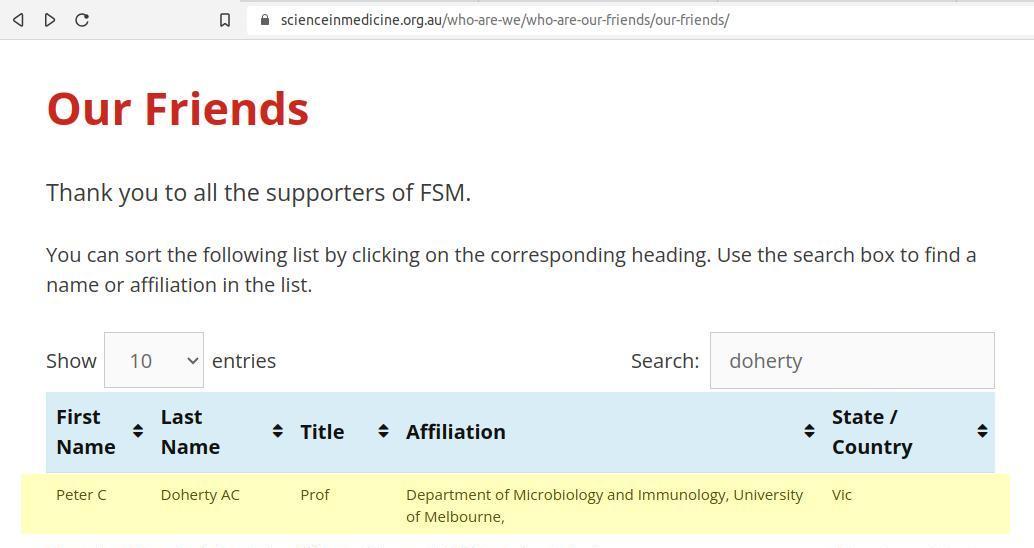Click the 'Prof' title cell

click(314, 495)
